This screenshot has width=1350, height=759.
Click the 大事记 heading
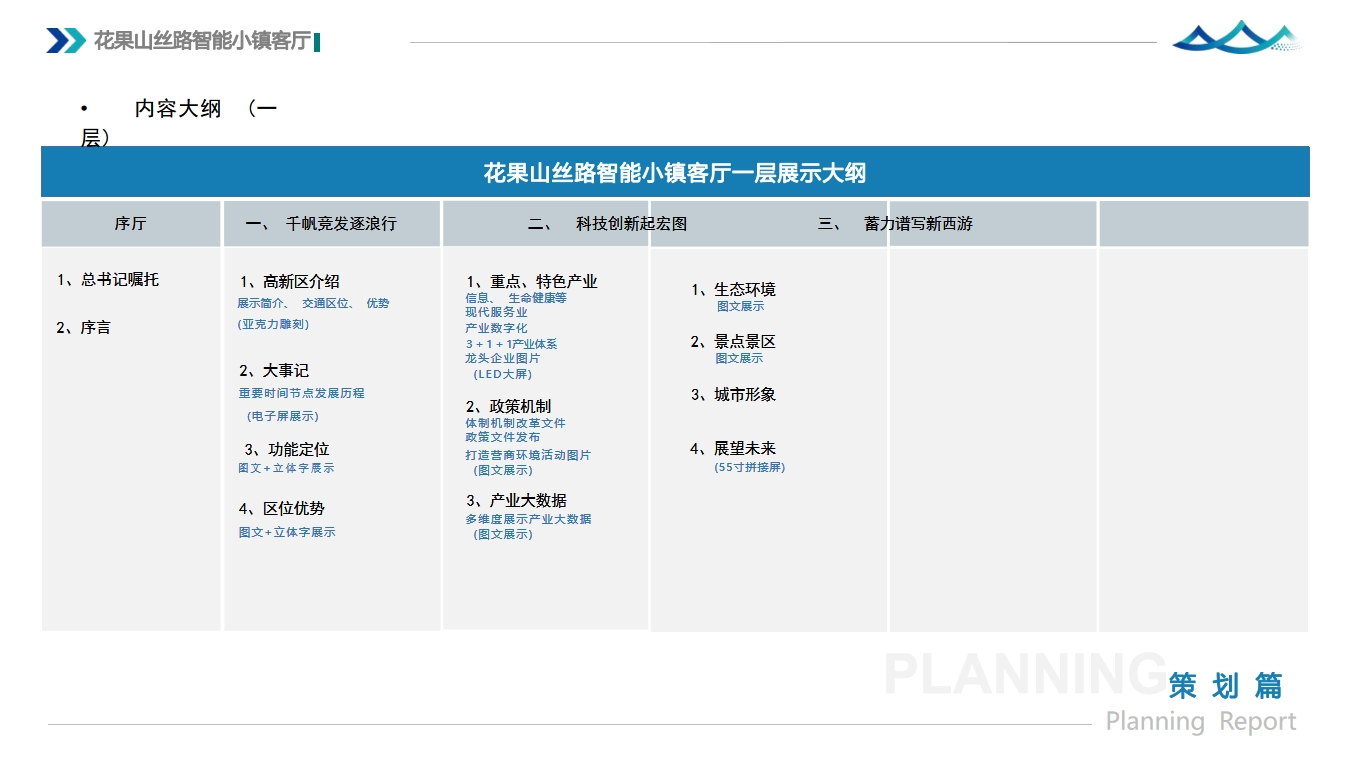pos(274,371)
